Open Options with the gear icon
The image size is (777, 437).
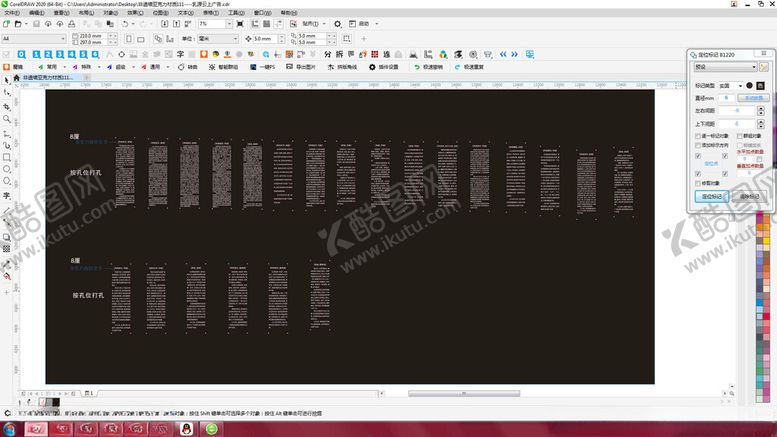pos(337,24)
